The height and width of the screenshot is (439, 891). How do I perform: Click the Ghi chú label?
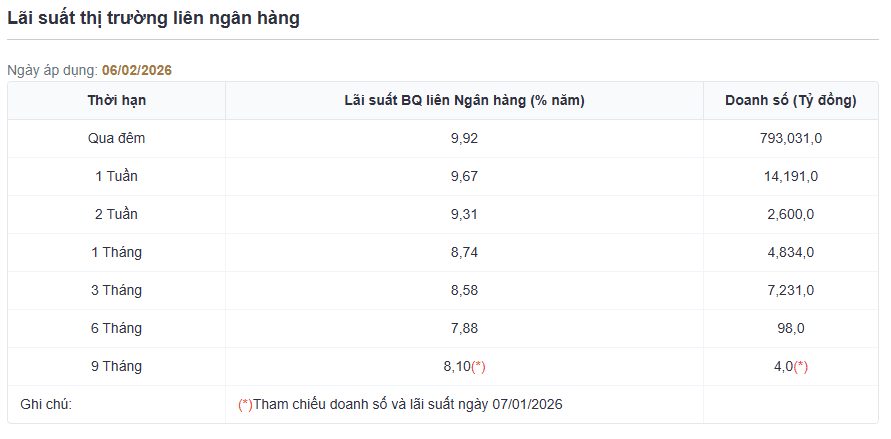tap(46, 405)
